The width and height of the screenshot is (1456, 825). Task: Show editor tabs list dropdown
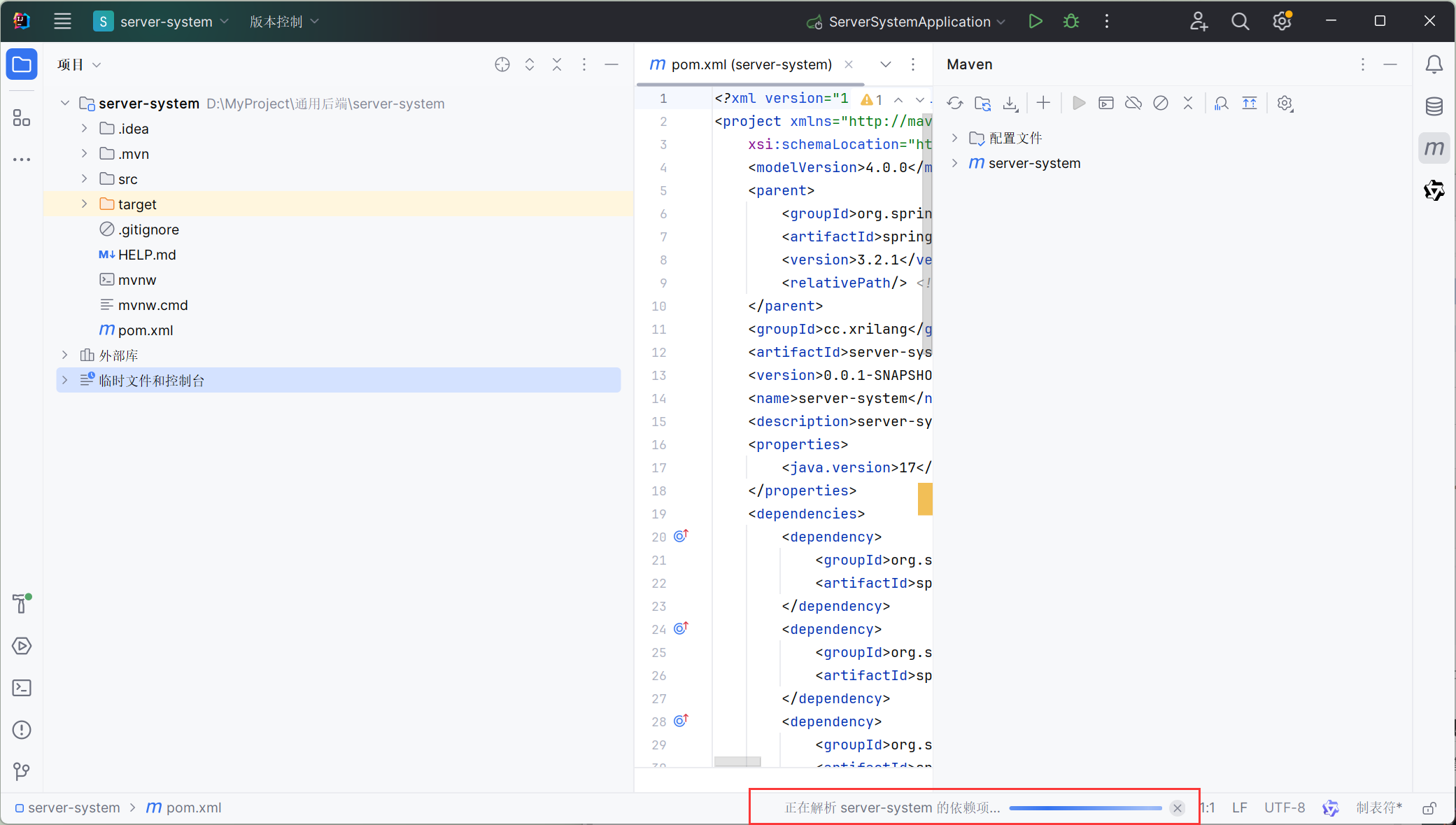[885, 64]
